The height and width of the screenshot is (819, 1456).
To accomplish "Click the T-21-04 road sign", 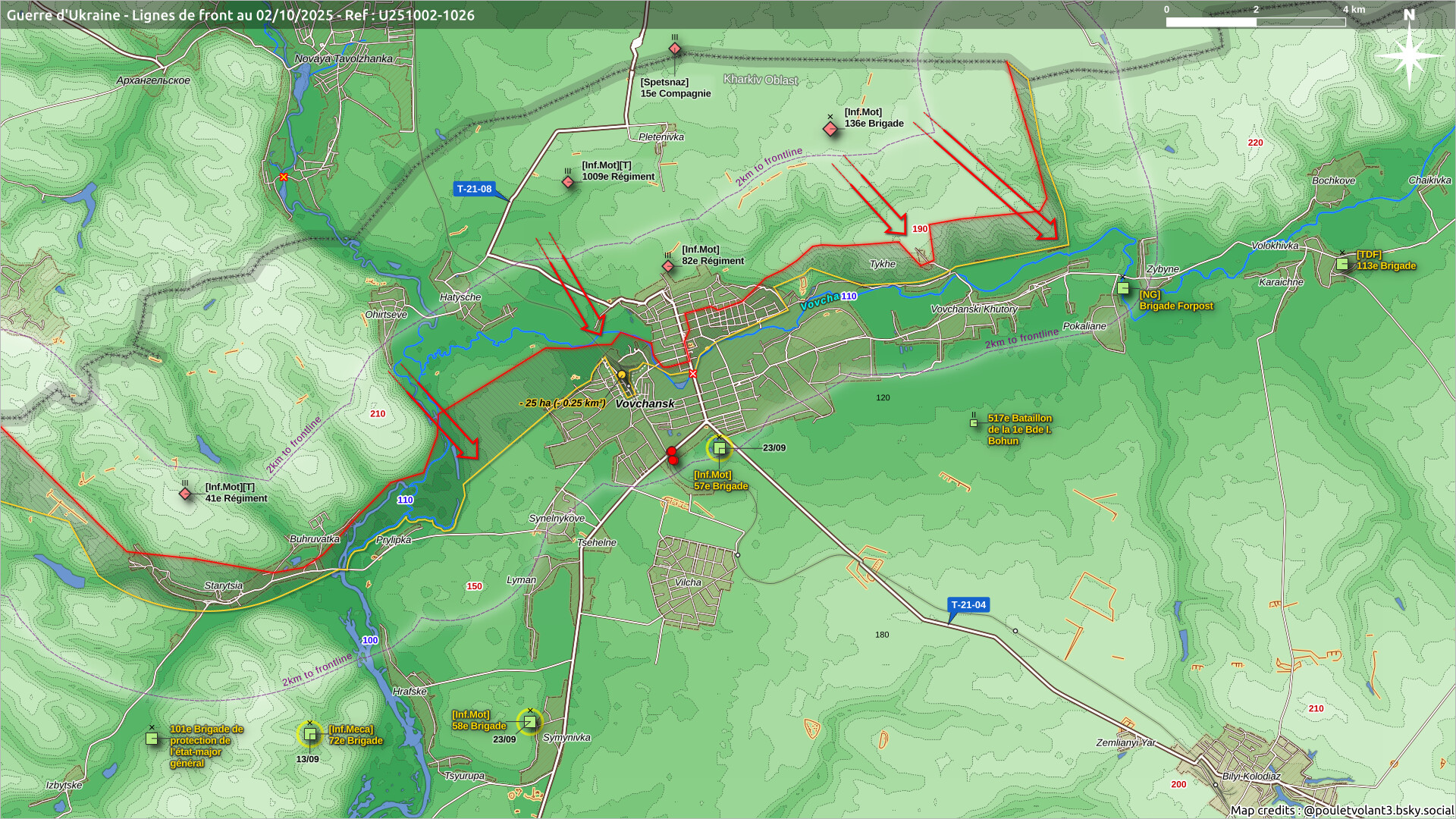I will [x=968, y=605].
